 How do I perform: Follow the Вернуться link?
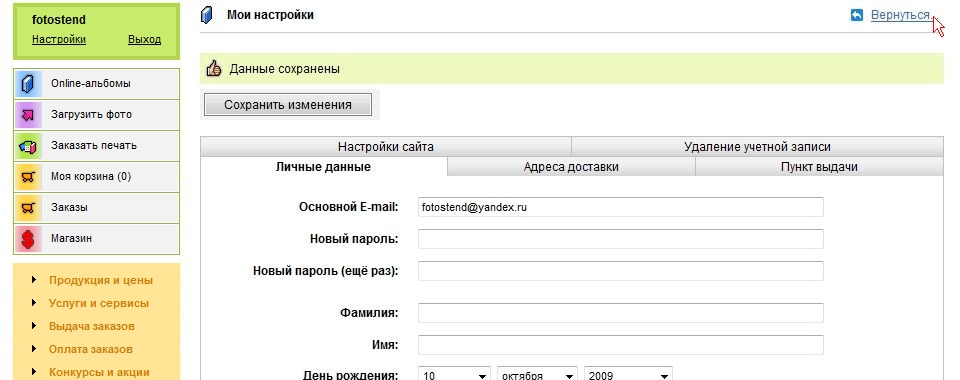click(901, 15)
